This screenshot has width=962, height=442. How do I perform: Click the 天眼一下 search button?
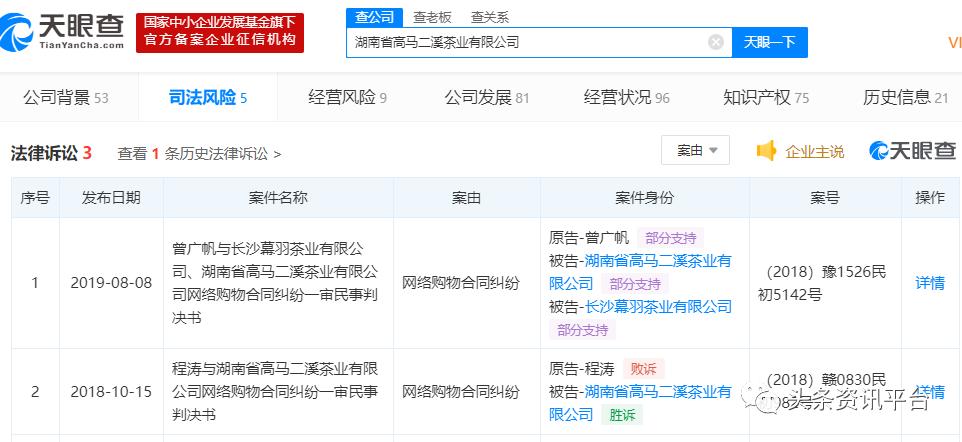[770, 42]
